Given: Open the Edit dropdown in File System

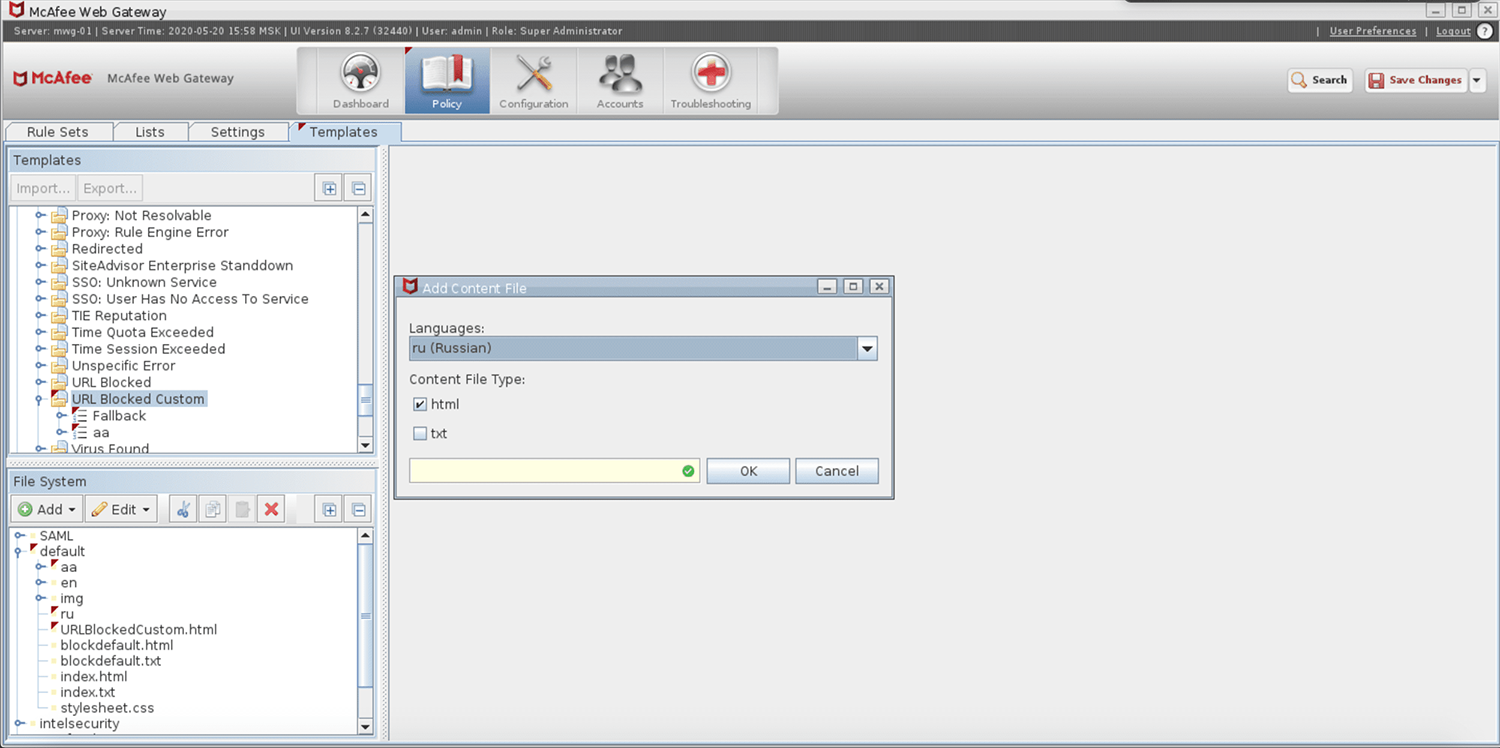Looking at the screenshot, I should 121,510.
